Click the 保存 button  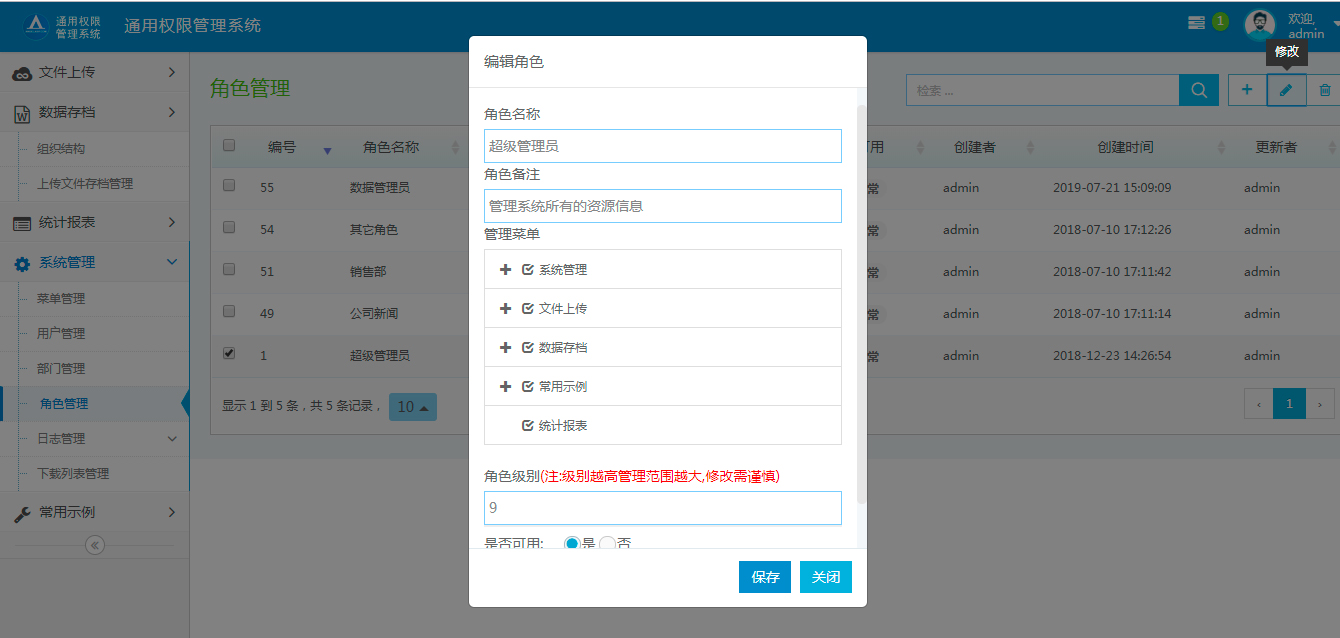pos(765,577)
